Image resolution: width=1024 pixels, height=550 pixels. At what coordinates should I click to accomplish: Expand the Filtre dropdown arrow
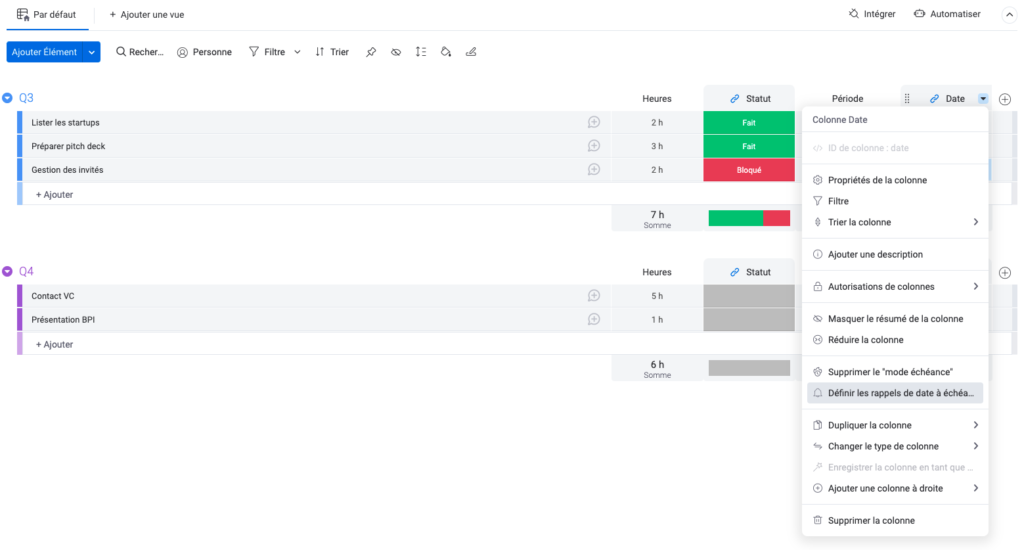tap(297, 52)
